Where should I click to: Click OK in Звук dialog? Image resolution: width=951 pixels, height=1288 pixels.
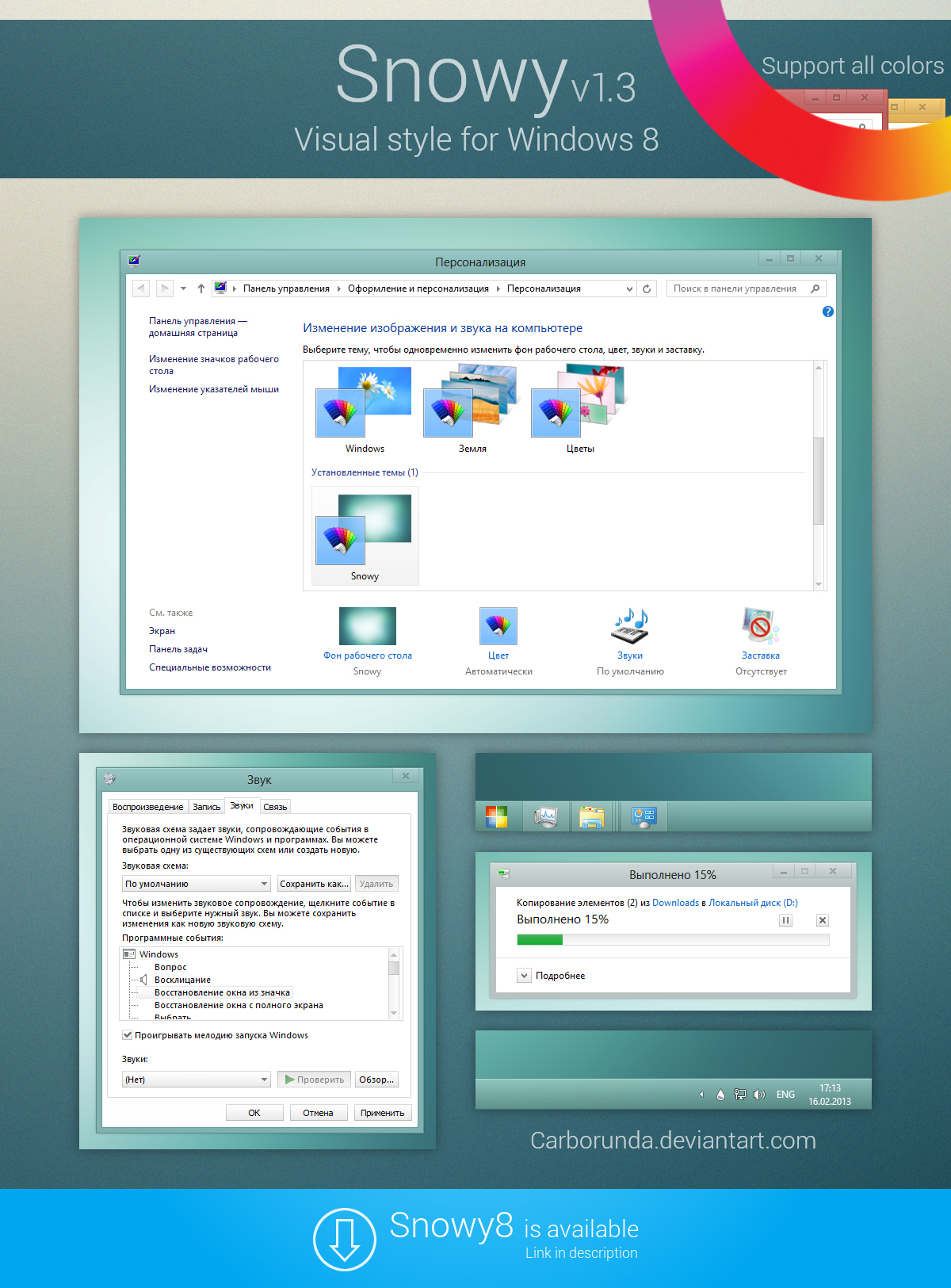(x=254, y=1113)
